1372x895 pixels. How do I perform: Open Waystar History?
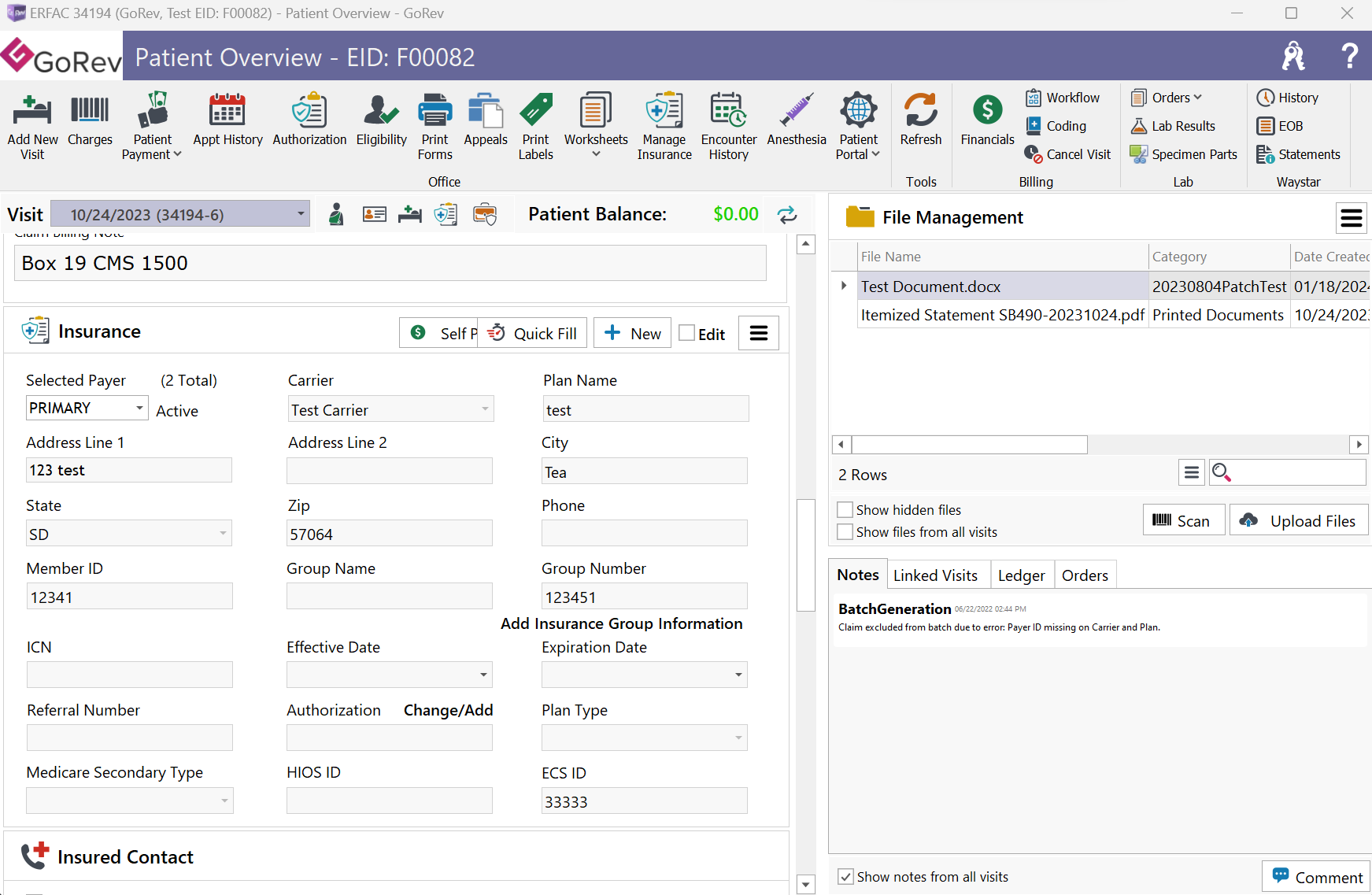[1288, 98]
